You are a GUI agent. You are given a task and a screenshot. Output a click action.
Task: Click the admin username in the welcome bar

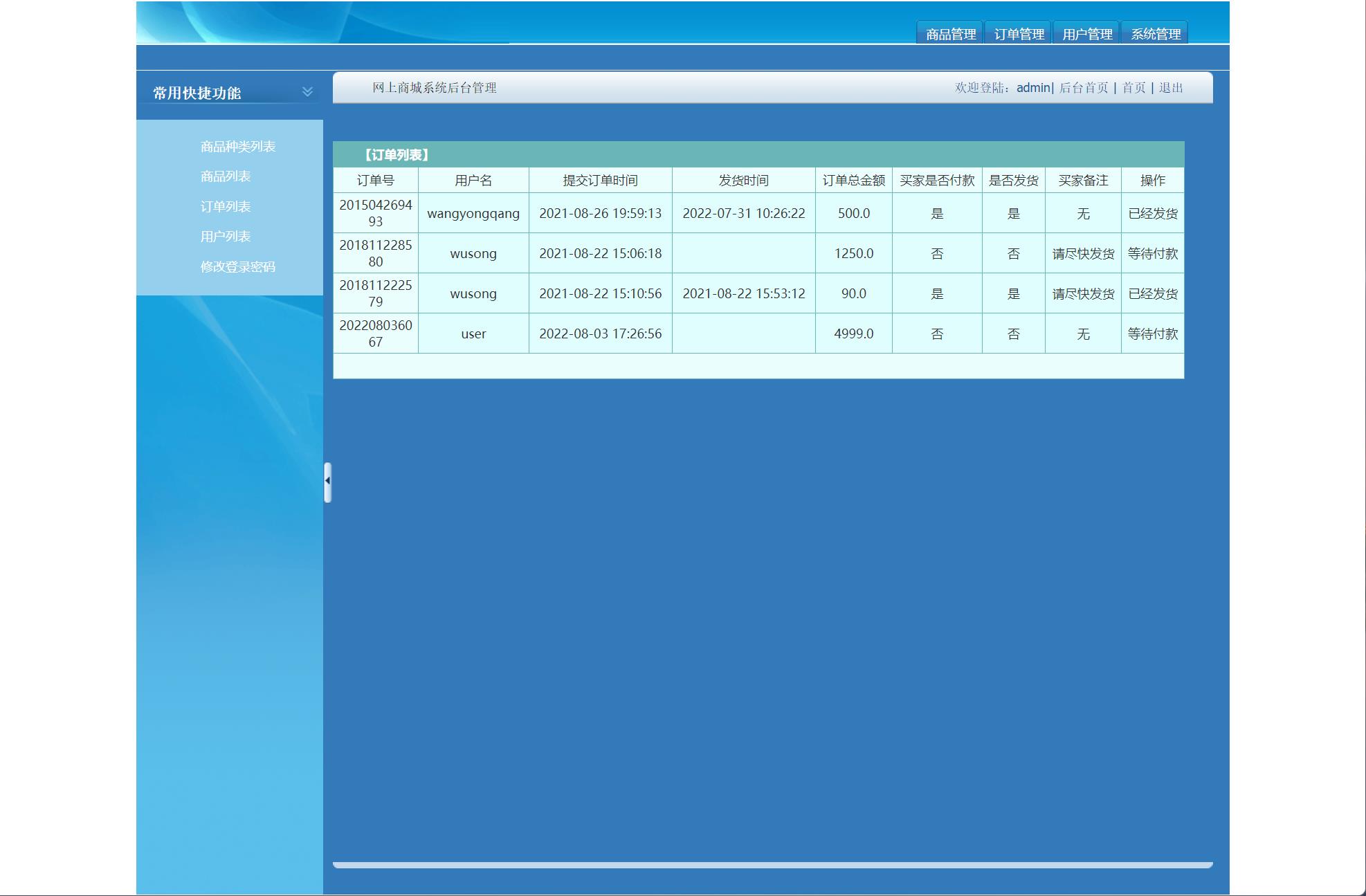(1032, 88)
